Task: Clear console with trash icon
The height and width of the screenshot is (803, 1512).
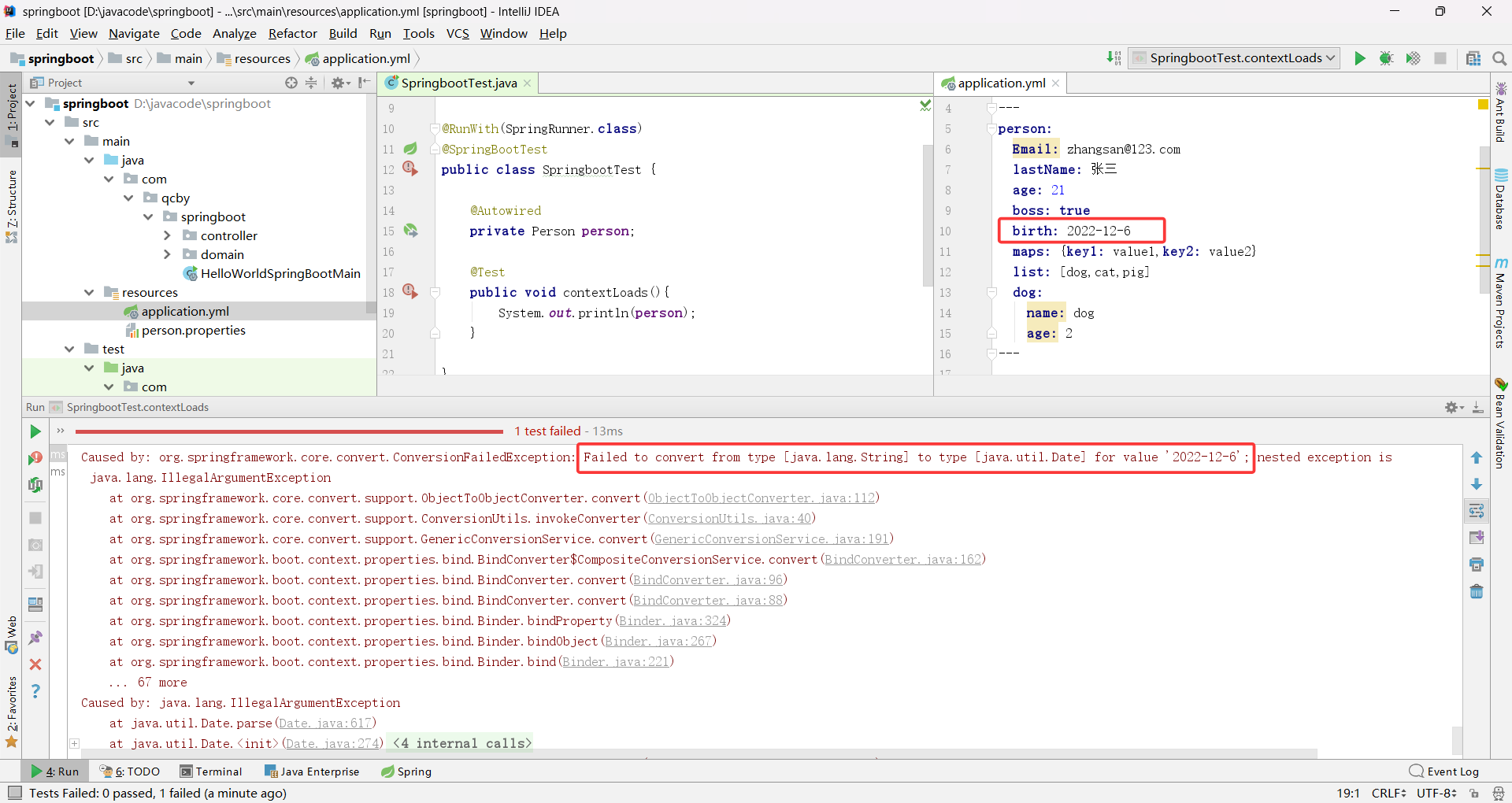Action: pyautogui.click(x=1477, y=591)
